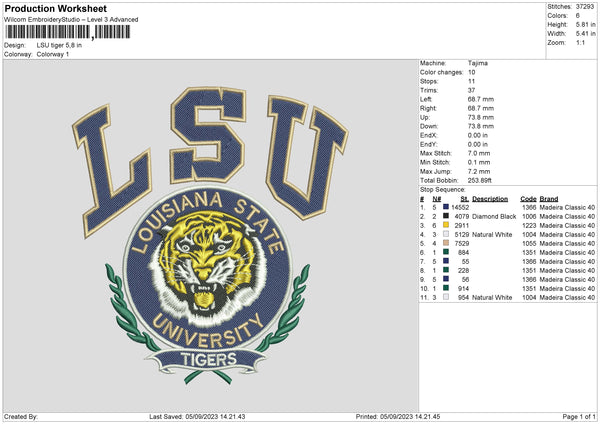Viewport: 600px width, 424px height.
Task: Click the Created By footer label
Action: 21,416
